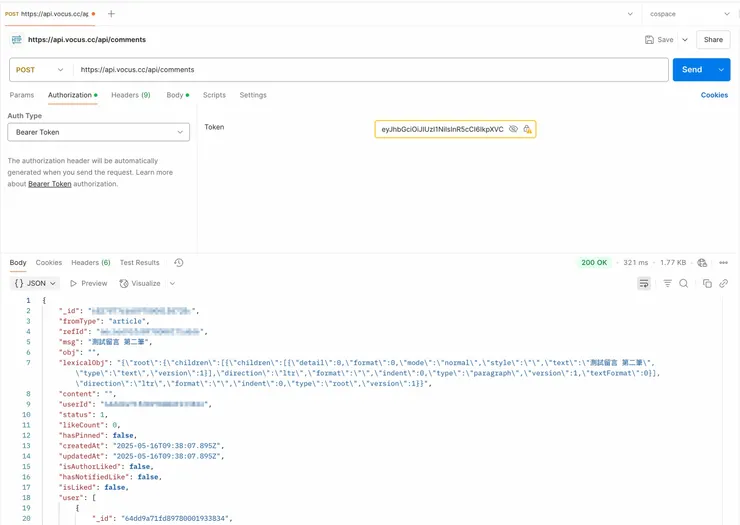
Task: Open the Test Results response tab
Action: tap(139, 263)
